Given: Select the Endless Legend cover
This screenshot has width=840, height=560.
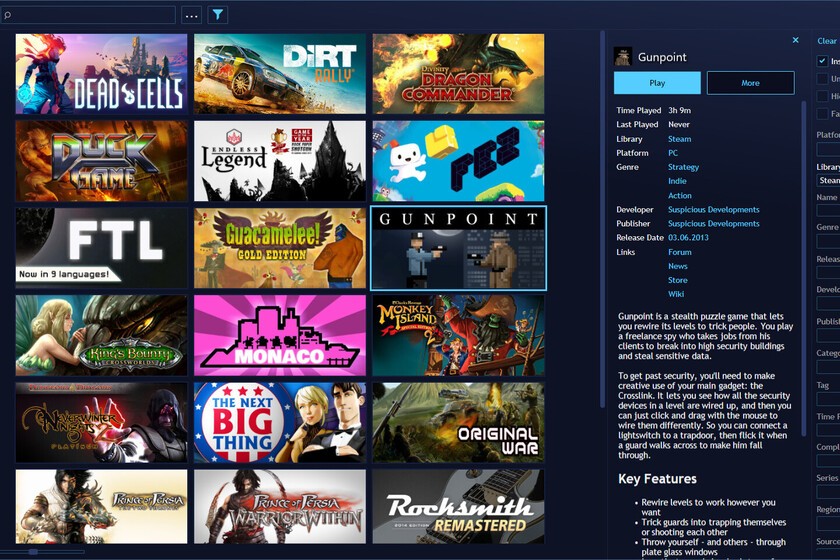Looking at the screenshot, I should coord(280,161).
